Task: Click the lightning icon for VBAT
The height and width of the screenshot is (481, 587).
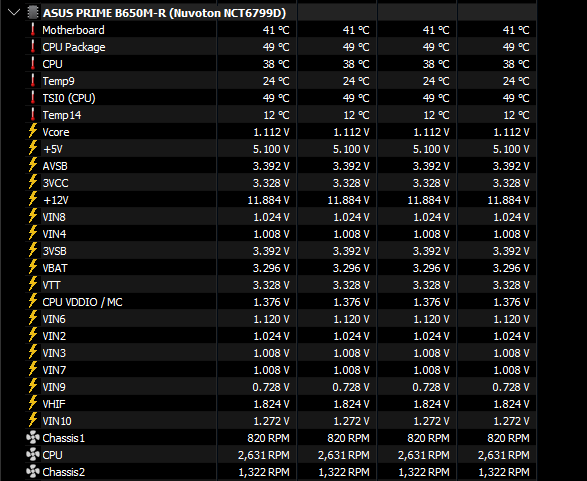Action: [33, 268]
